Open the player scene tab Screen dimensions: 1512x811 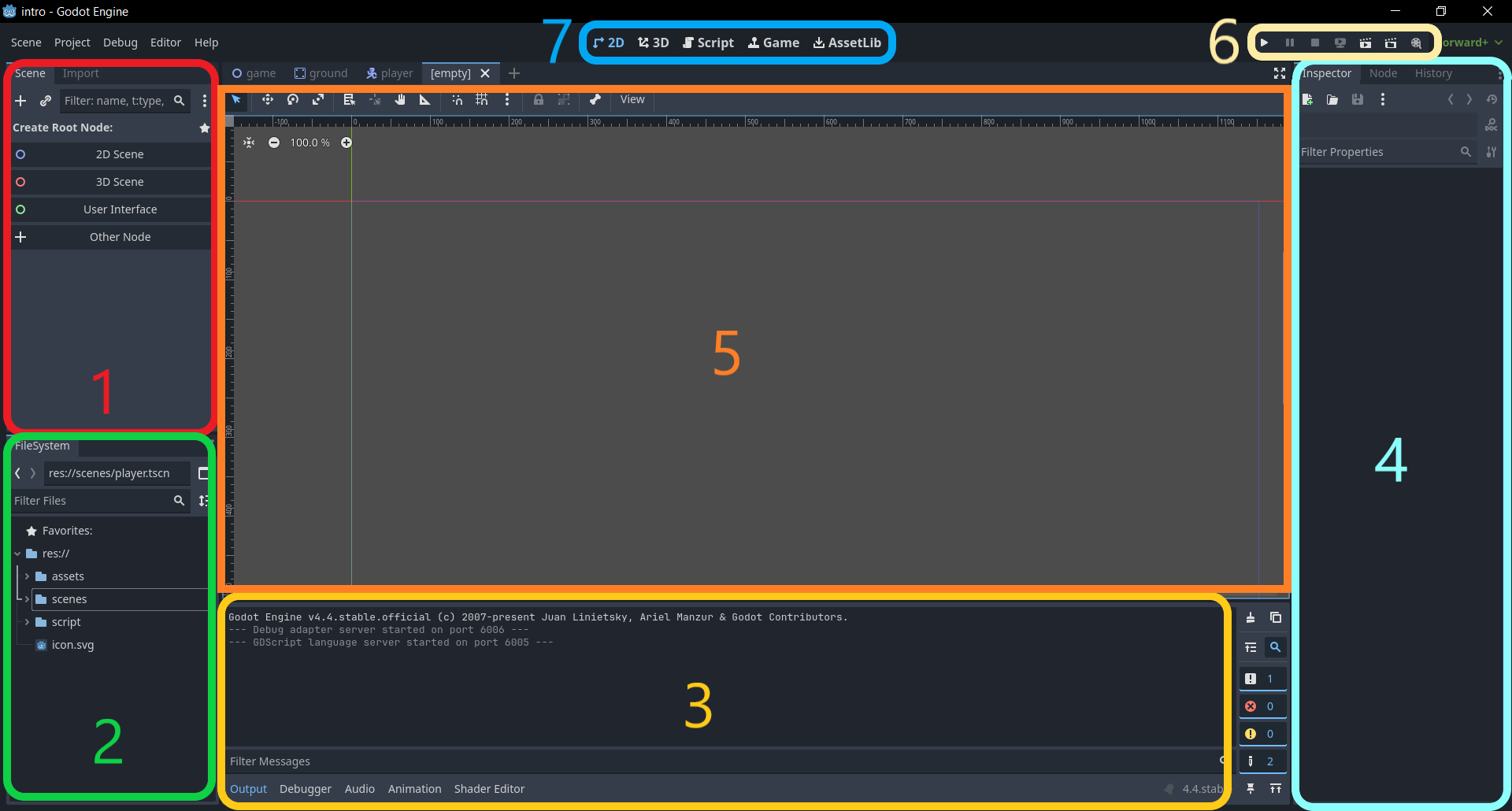(390, 73)
